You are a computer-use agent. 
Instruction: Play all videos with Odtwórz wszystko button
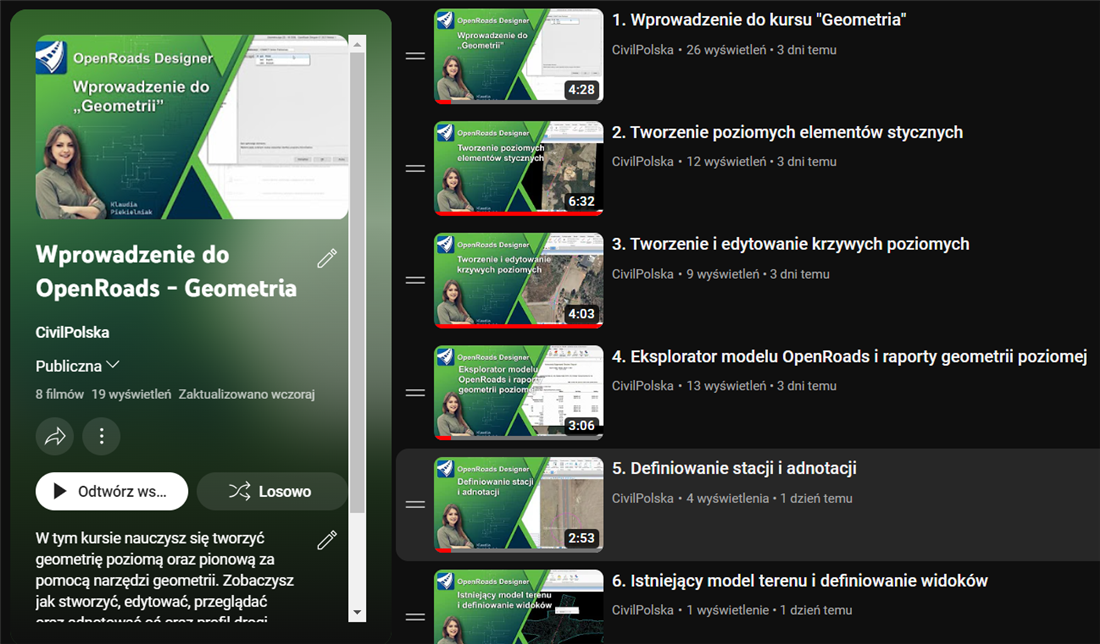[112, 491]
